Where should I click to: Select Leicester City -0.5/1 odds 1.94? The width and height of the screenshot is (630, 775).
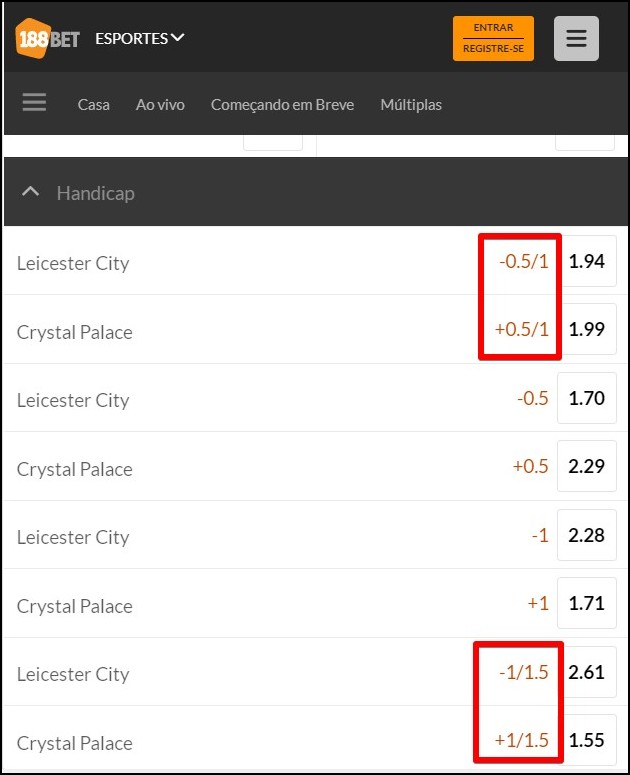click(x=587, y=261)
